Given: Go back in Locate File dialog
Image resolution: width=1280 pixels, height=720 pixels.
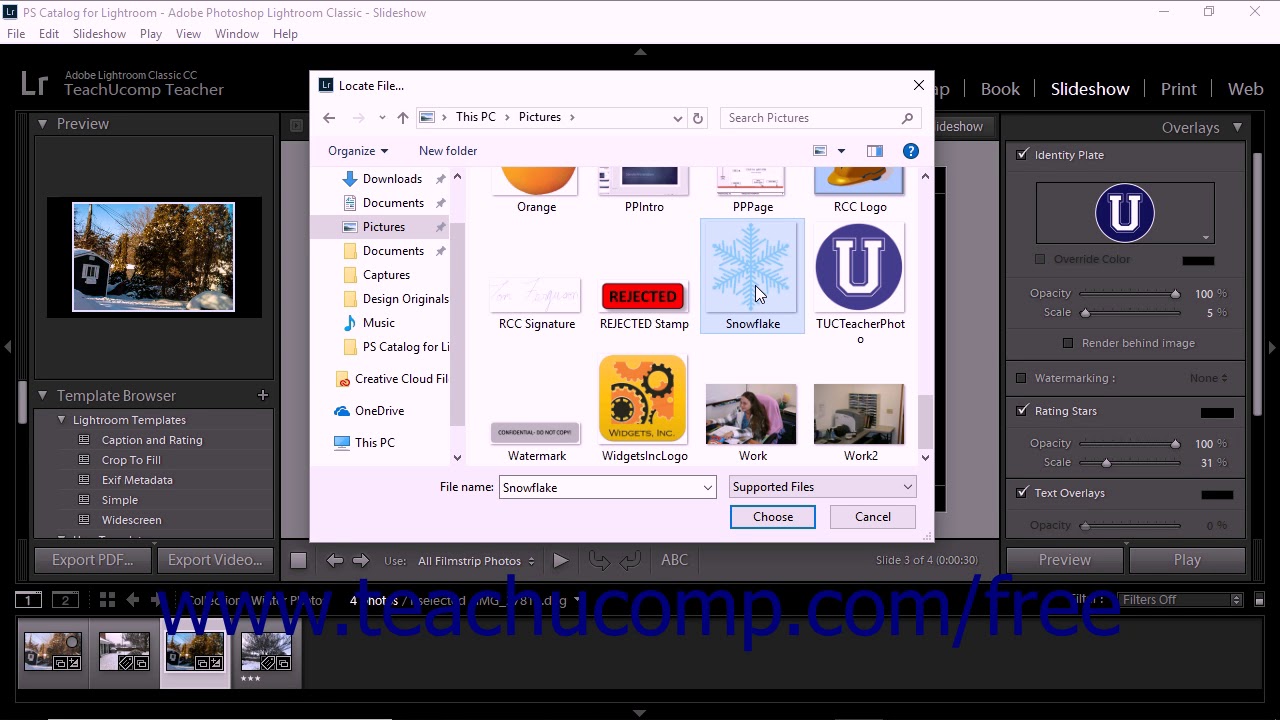Looking at the screenshot, I should (329, 118).
